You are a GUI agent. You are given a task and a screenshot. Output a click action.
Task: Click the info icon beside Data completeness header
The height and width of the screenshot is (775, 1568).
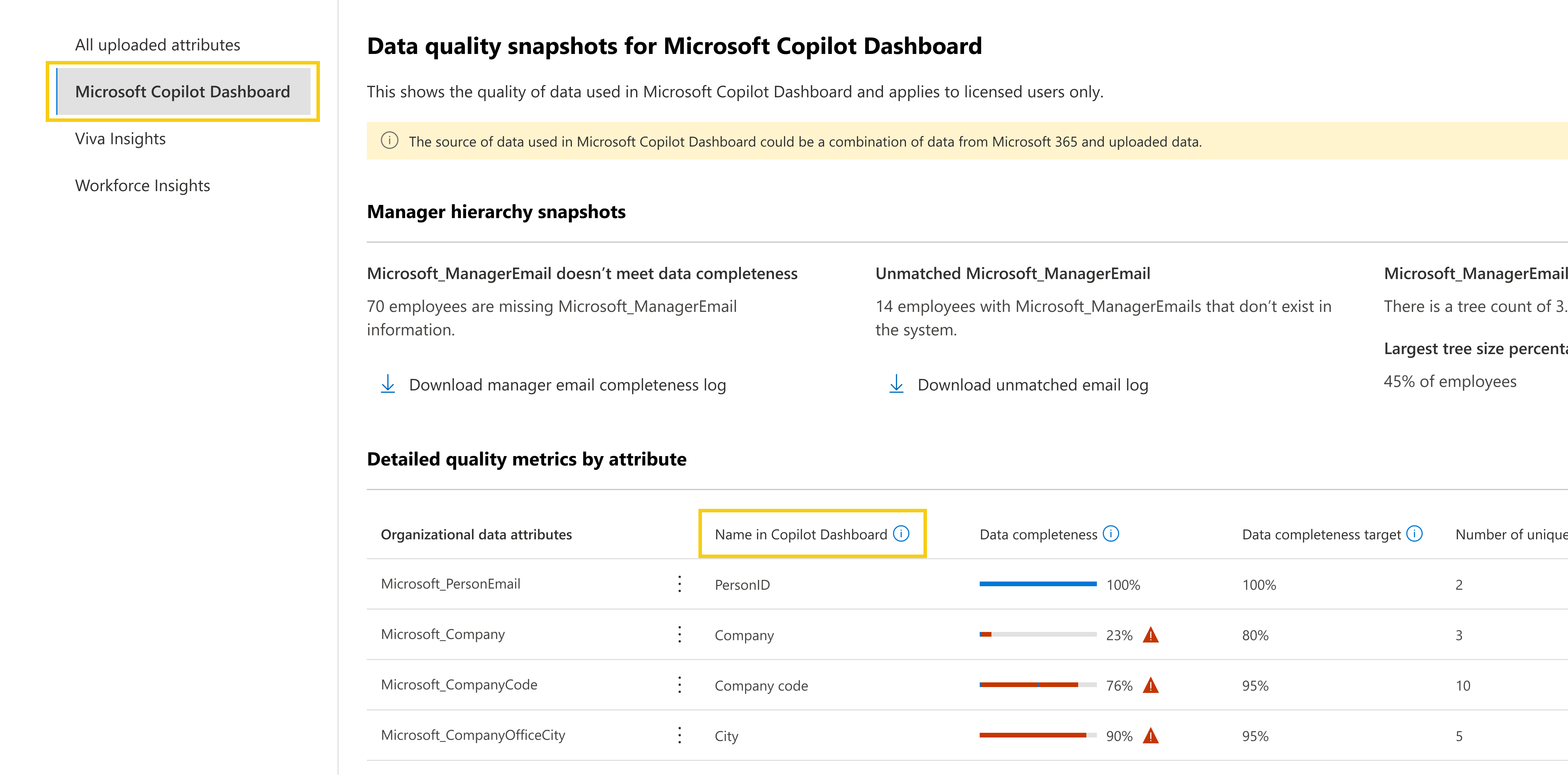(x=1110, y=533)
